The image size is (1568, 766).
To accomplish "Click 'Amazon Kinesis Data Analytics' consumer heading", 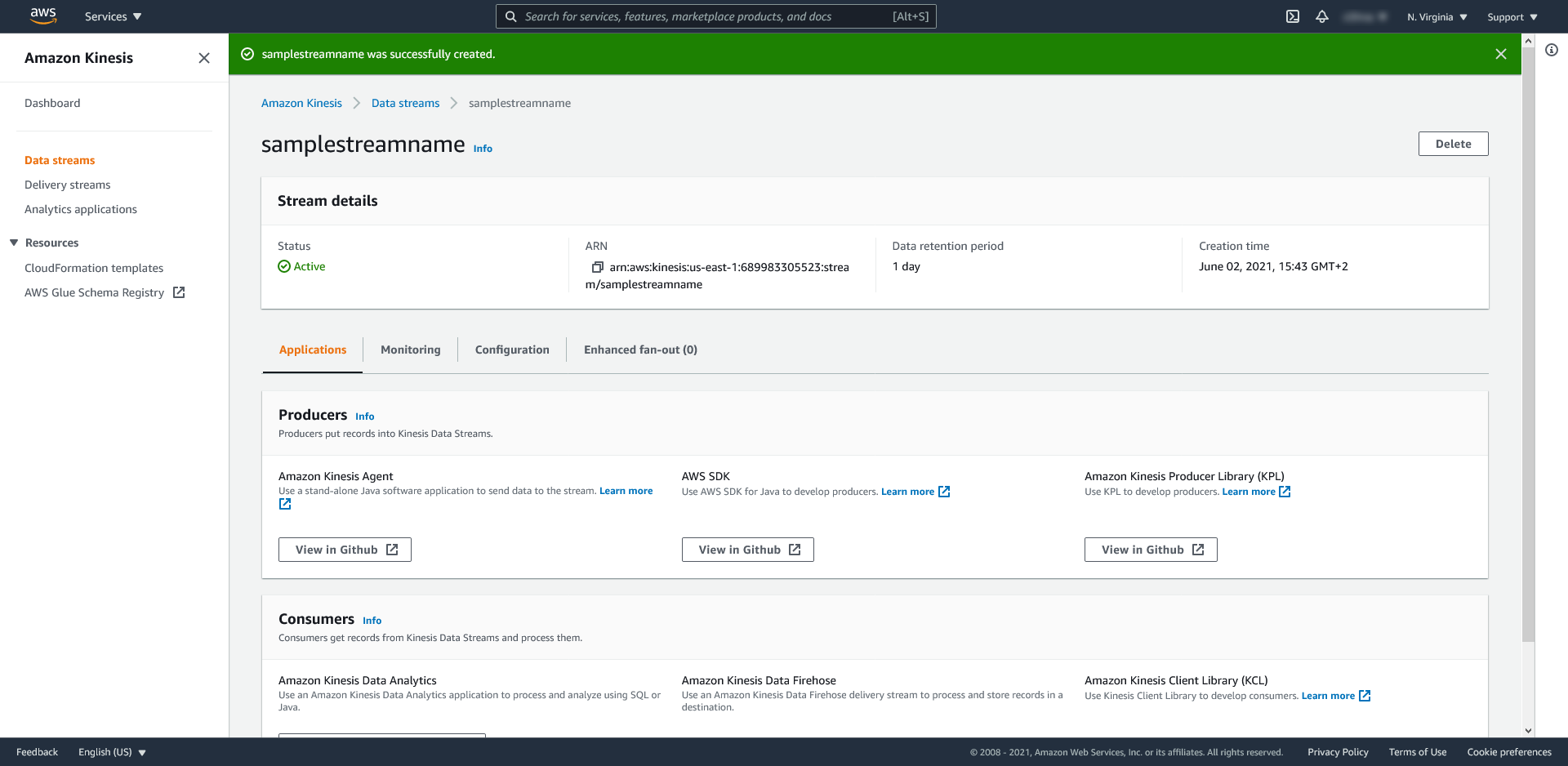I will click(358, 680).
